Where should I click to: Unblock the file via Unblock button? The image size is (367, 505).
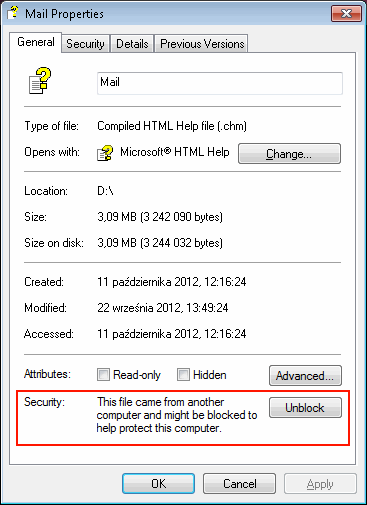click(x=305, y=408)
